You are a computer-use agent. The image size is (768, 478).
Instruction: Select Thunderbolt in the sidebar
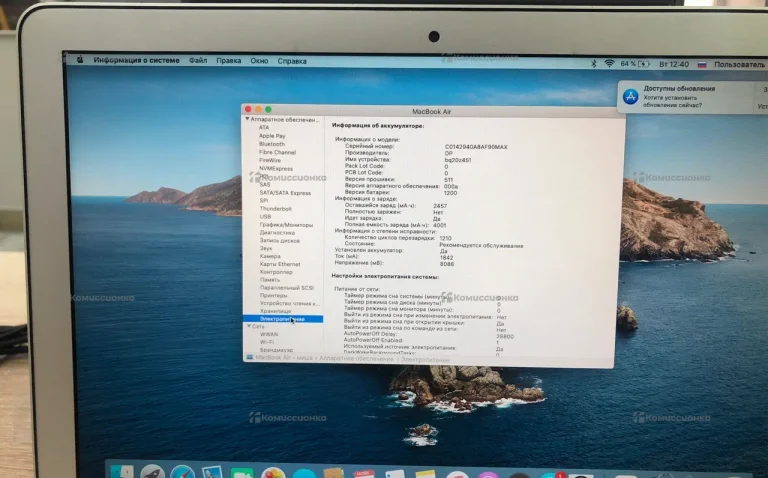[276, 209]
